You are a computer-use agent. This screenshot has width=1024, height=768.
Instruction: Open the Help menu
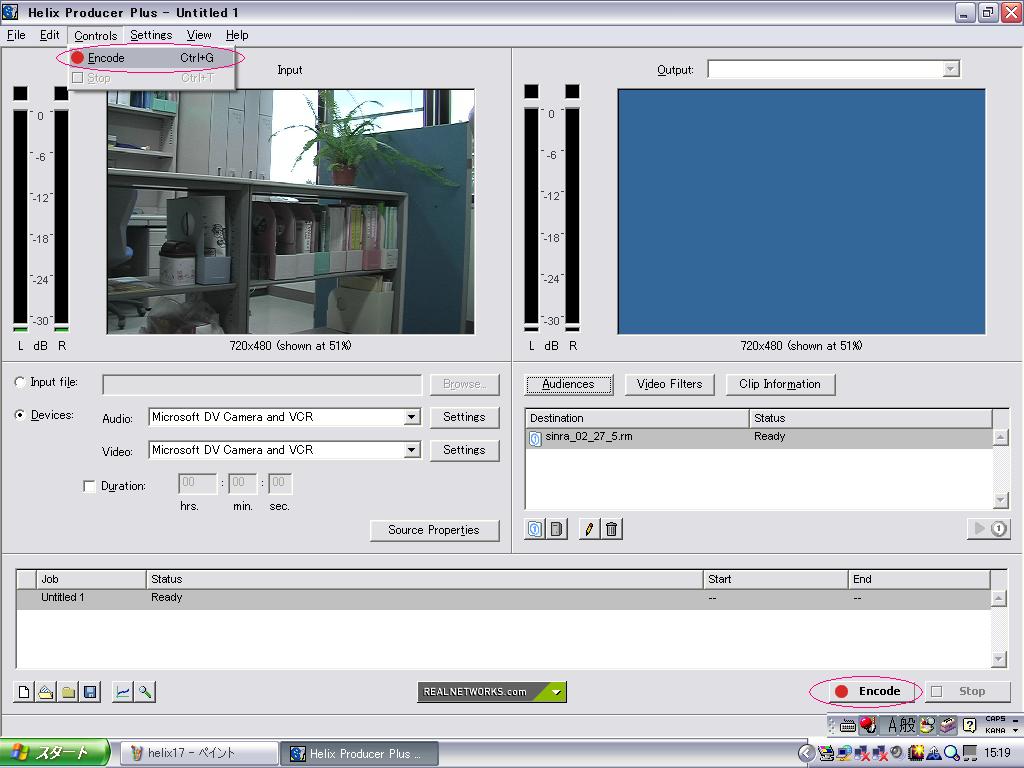[237, 35]
